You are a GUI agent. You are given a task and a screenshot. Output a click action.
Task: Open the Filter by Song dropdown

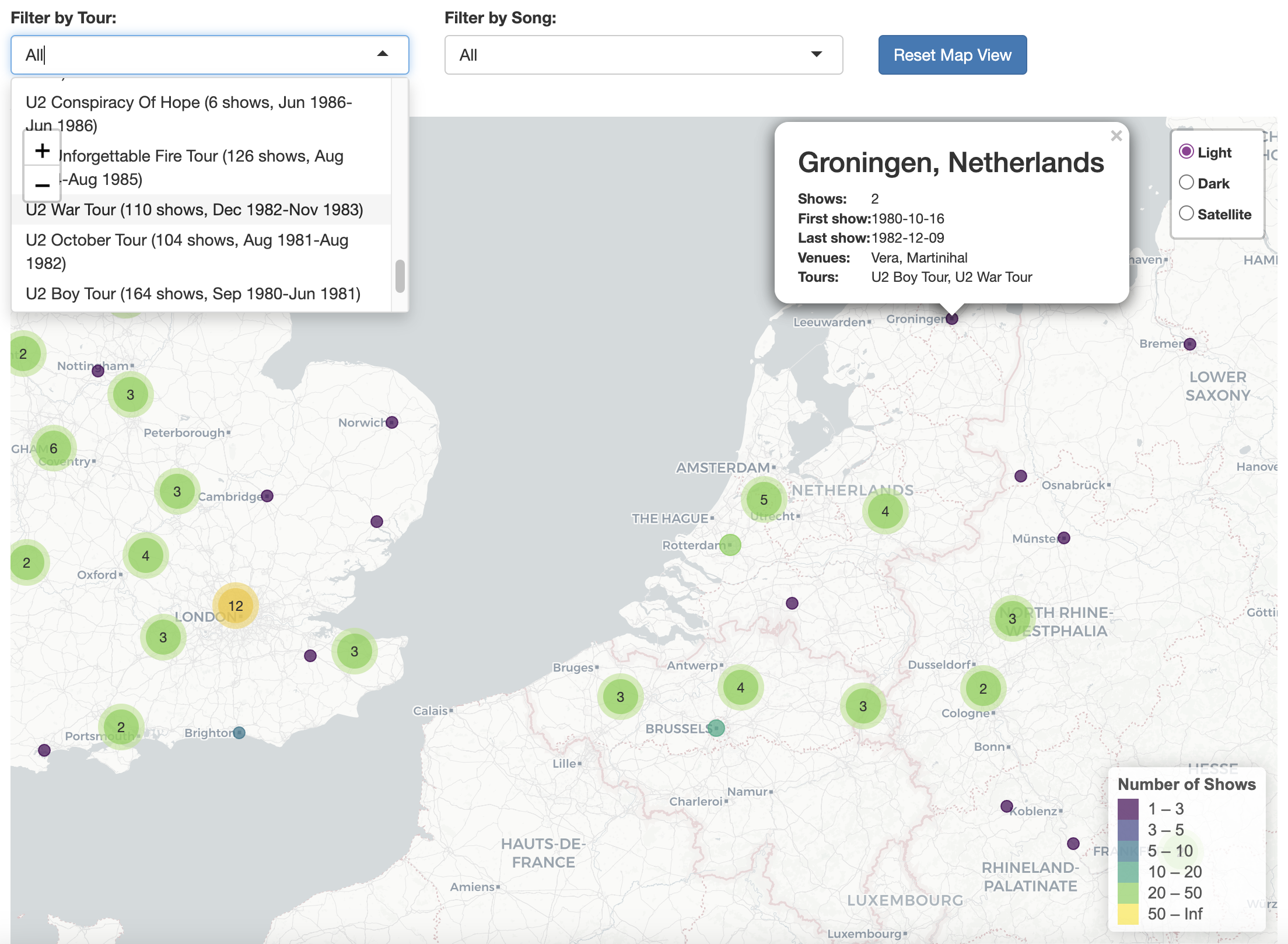(643, 55)
